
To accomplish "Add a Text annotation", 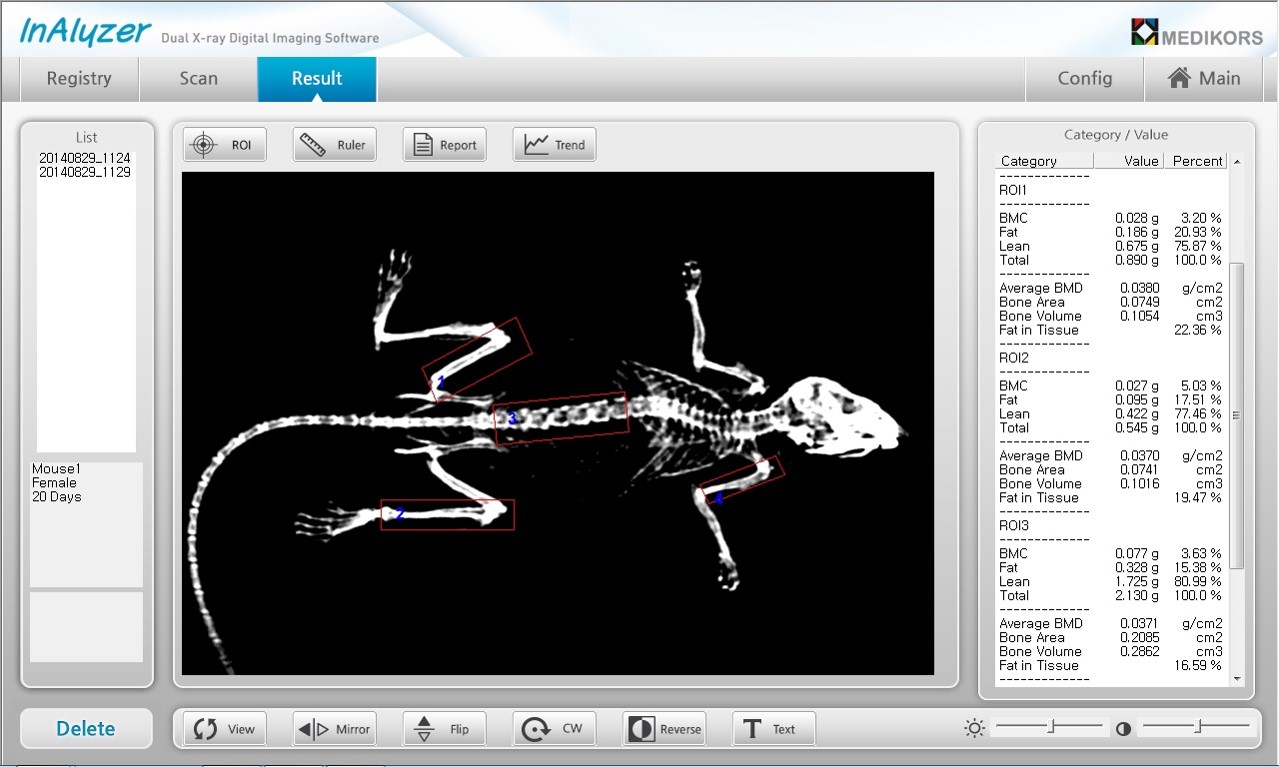I will tap(773, 729).
